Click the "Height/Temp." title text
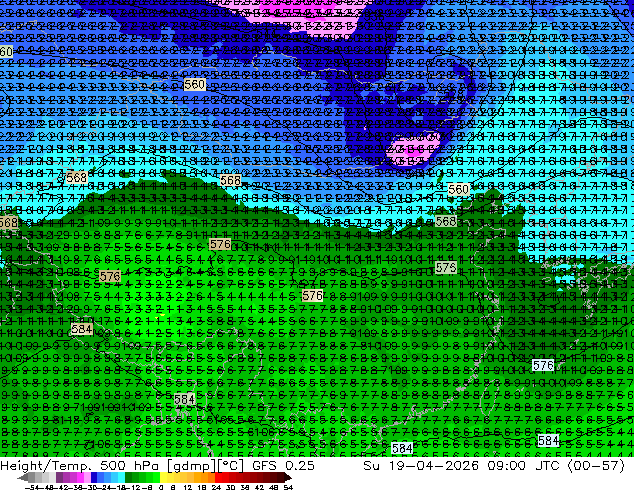Viewport: 634px width, 490px height. (x=44, y=465)
